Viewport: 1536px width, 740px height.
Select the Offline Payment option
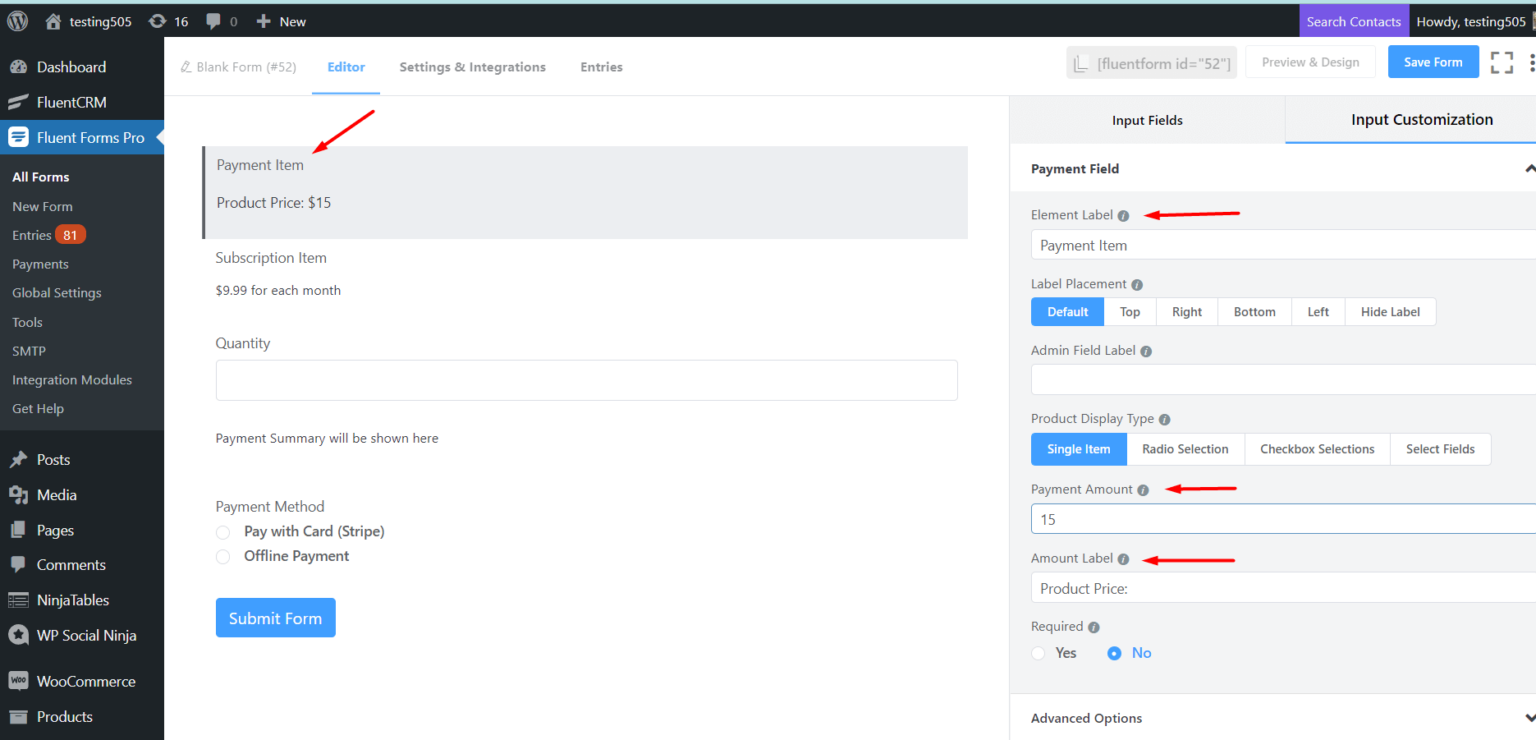(x=223, y=556)
